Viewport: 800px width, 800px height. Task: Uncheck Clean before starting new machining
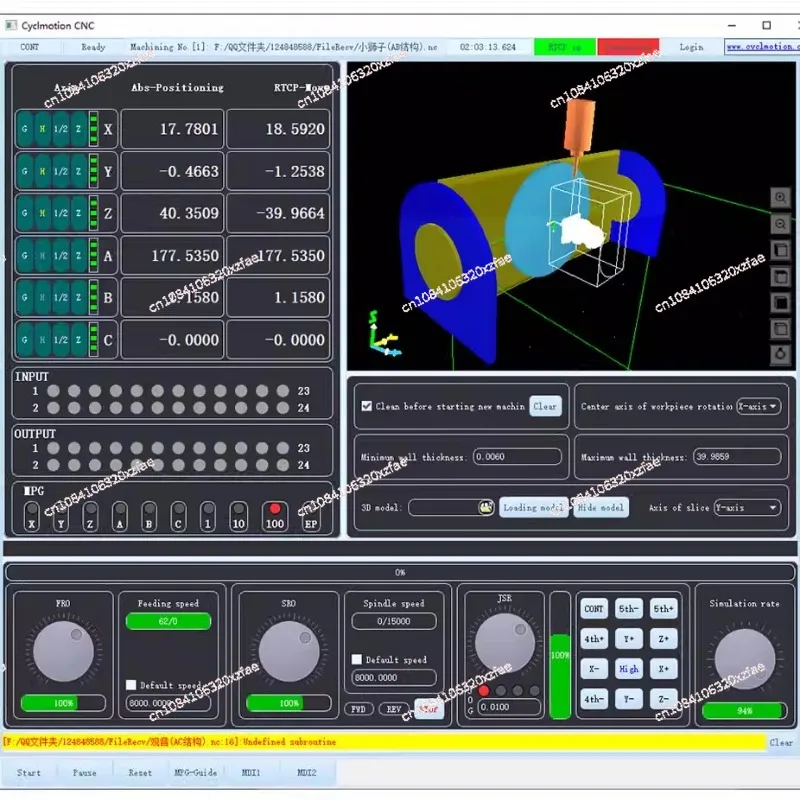pos(366,406)
